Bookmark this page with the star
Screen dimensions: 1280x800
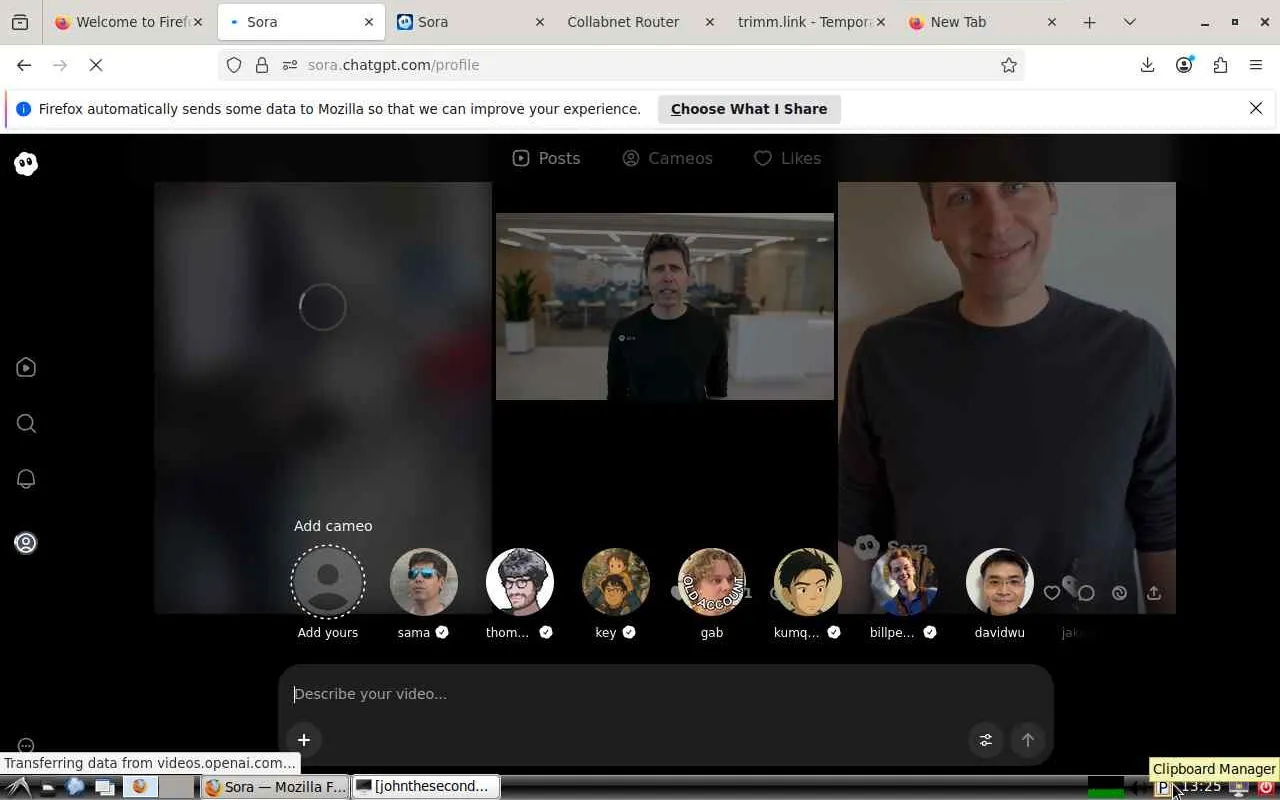pos(1009,65)
